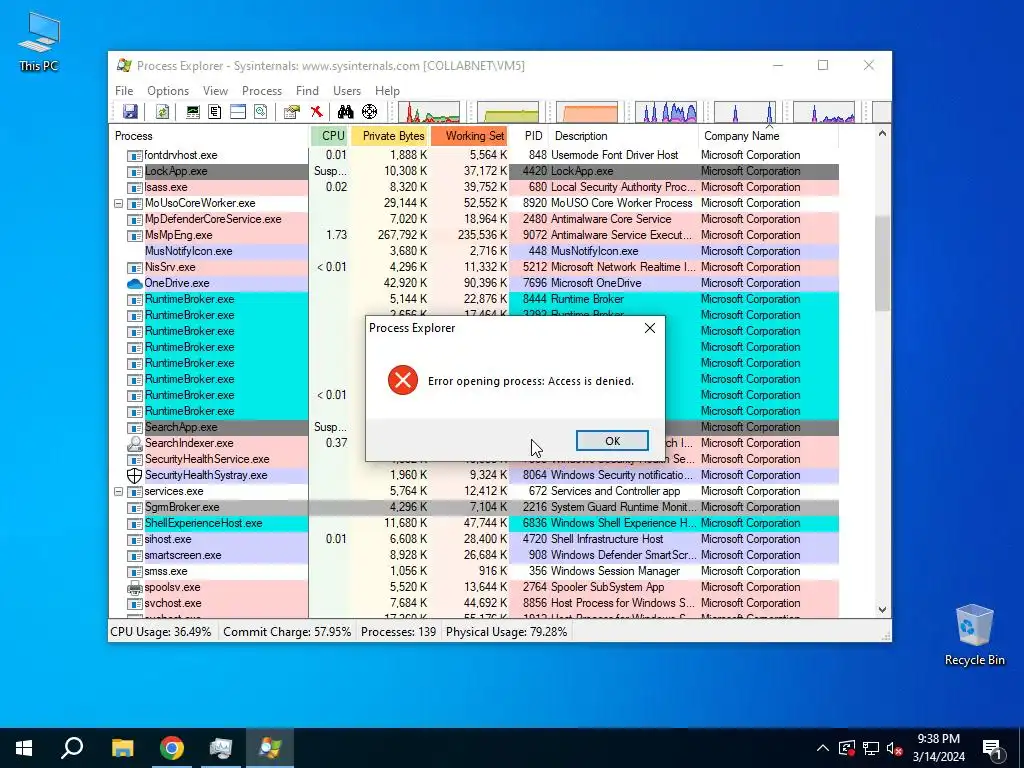Screen dimensions: 1024x768
Task: Click the 'CPU Usage: 36.49%' status text
Action: 161,632
